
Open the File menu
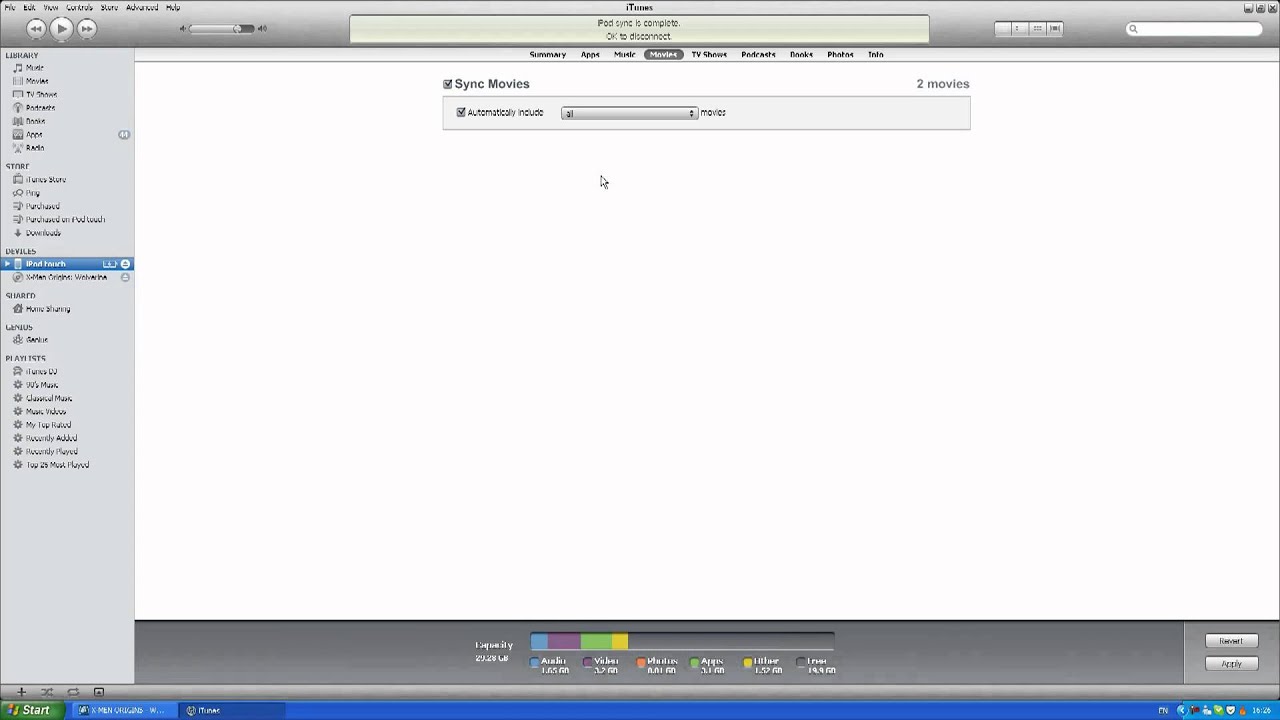point(10,7)
